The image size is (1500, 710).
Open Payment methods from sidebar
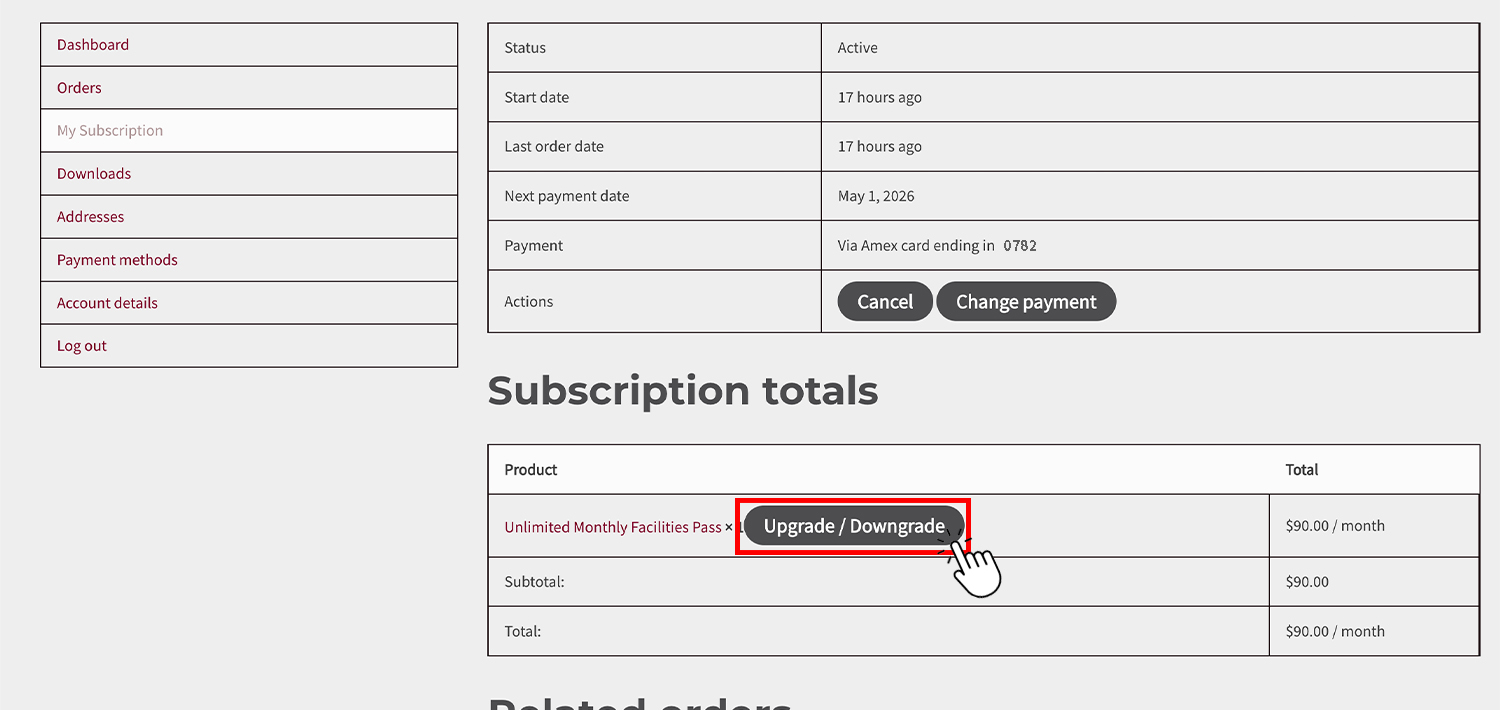coord(117,260)
